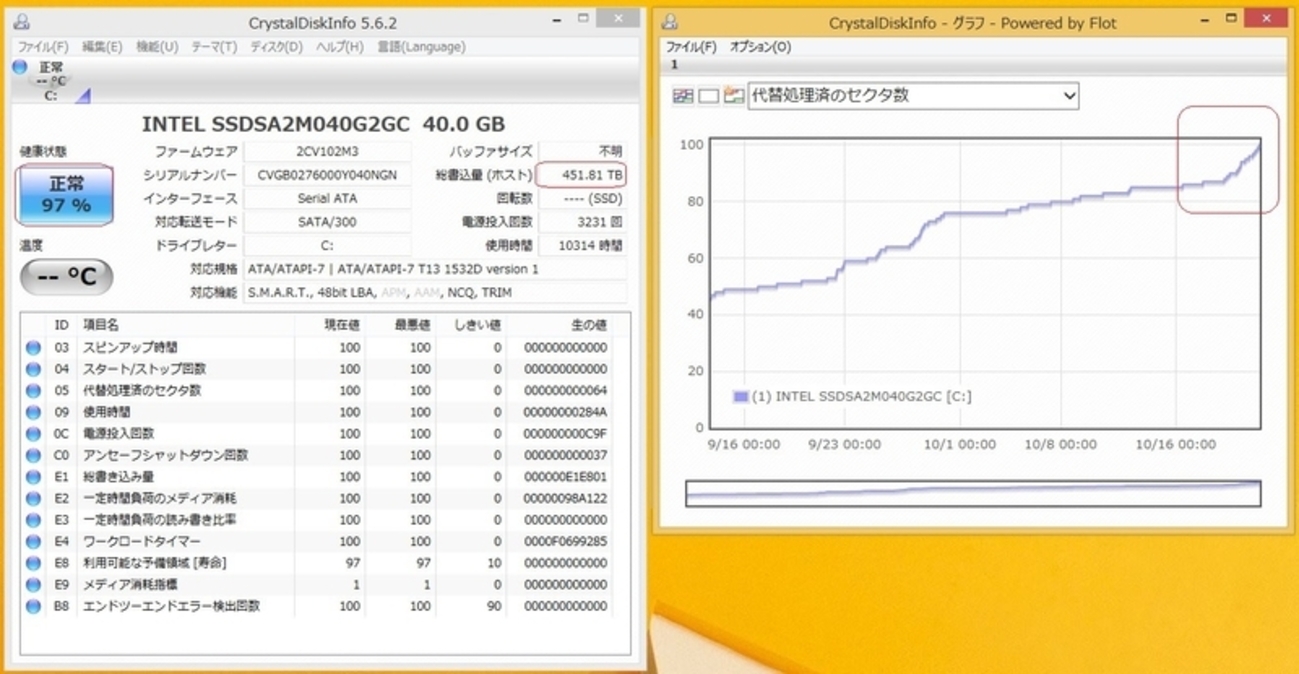This screenshot has height=674, width=1299.
Task: Click the serial number field CVGB0276000Y040NGN
Action: 327,175
